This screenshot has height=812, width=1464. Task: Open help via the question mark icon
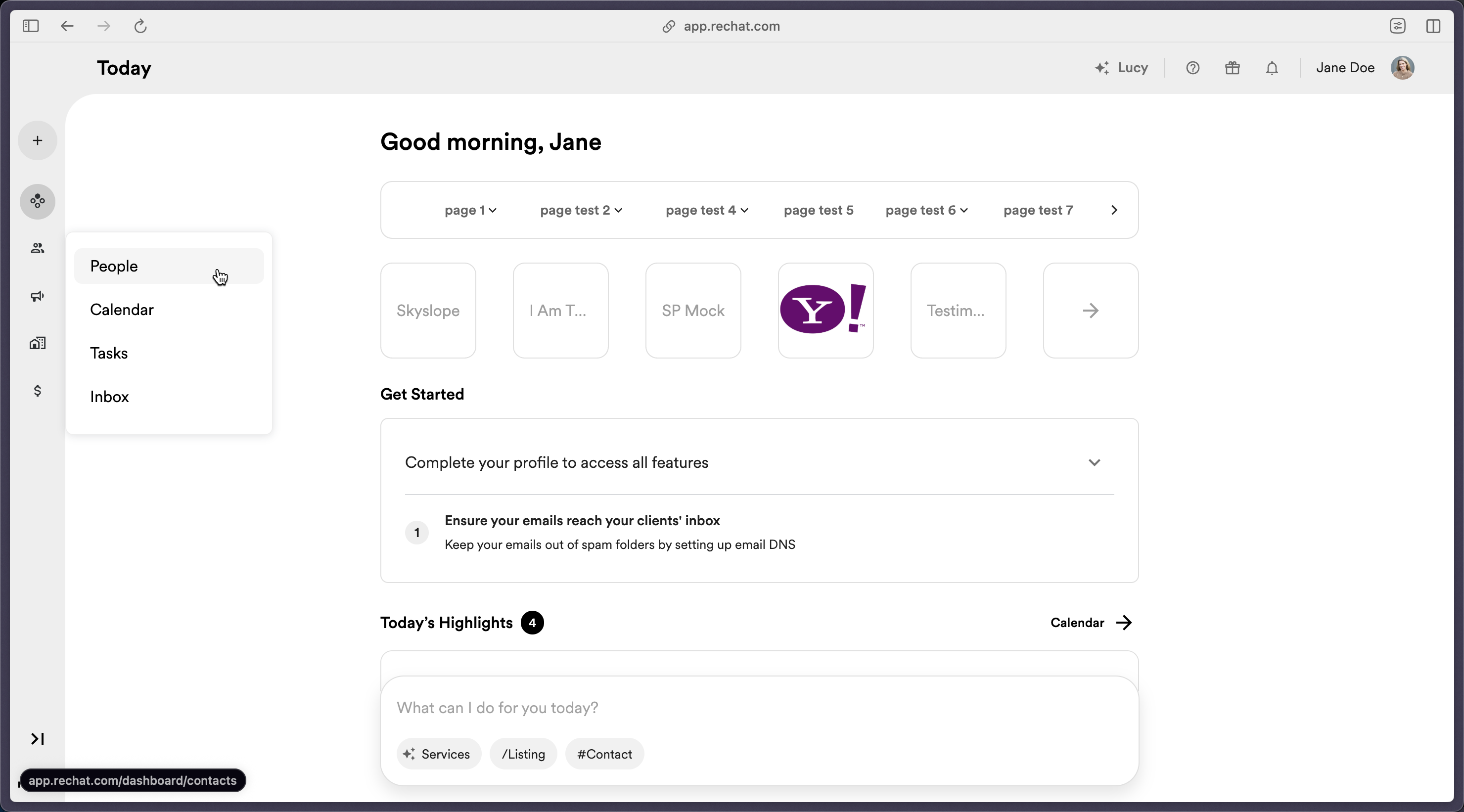pos(1192,68)
